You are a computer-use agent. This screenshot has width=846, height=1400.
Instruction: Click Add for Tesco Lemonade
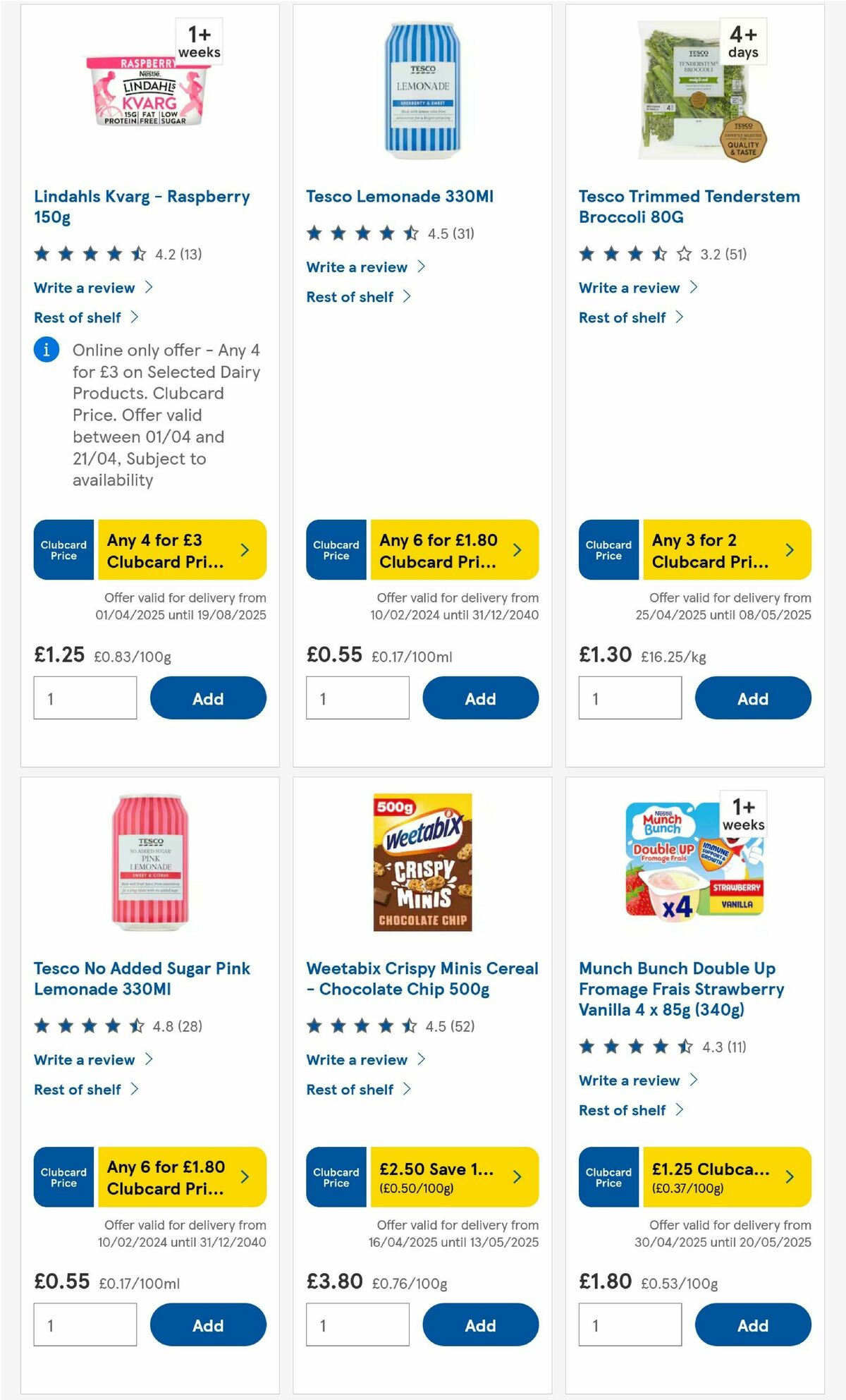tap(480, 698)
